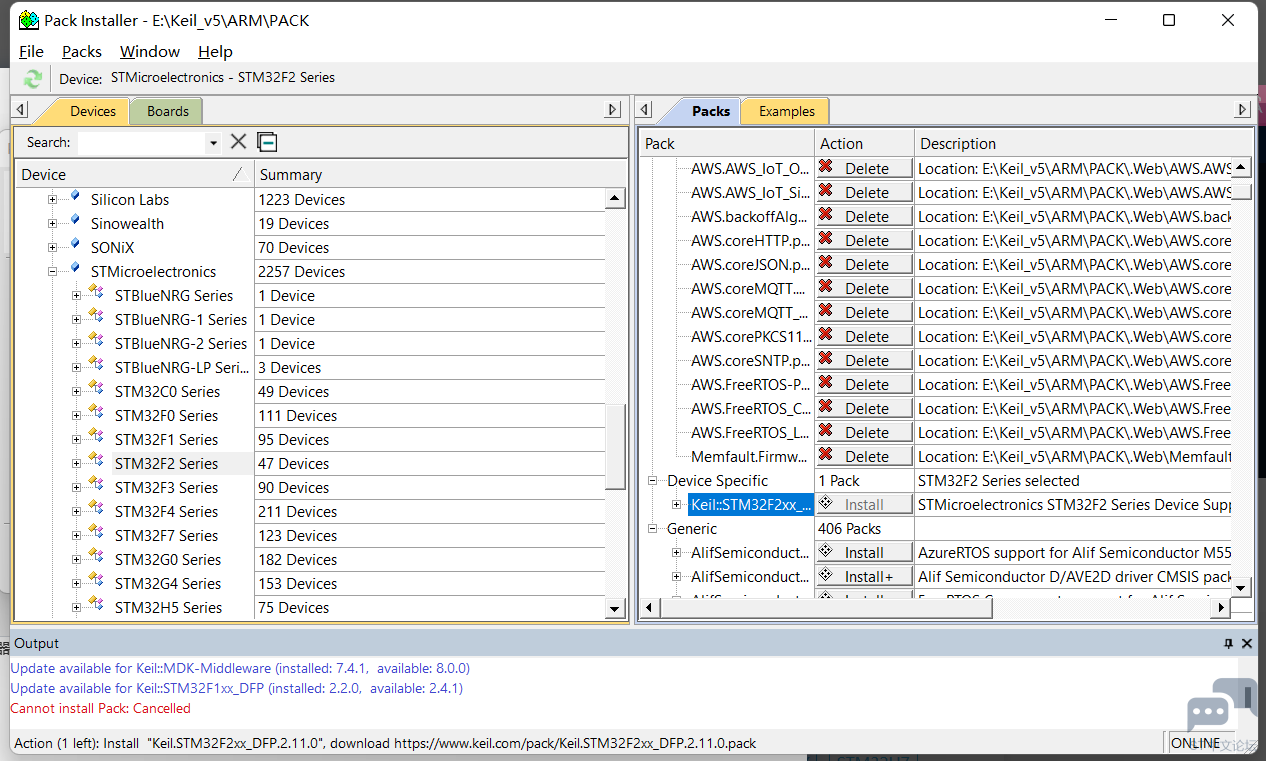Screen dimensions: 1266x761
Task: Expand the SONiX vendor node
Action: tap(53, 248)
